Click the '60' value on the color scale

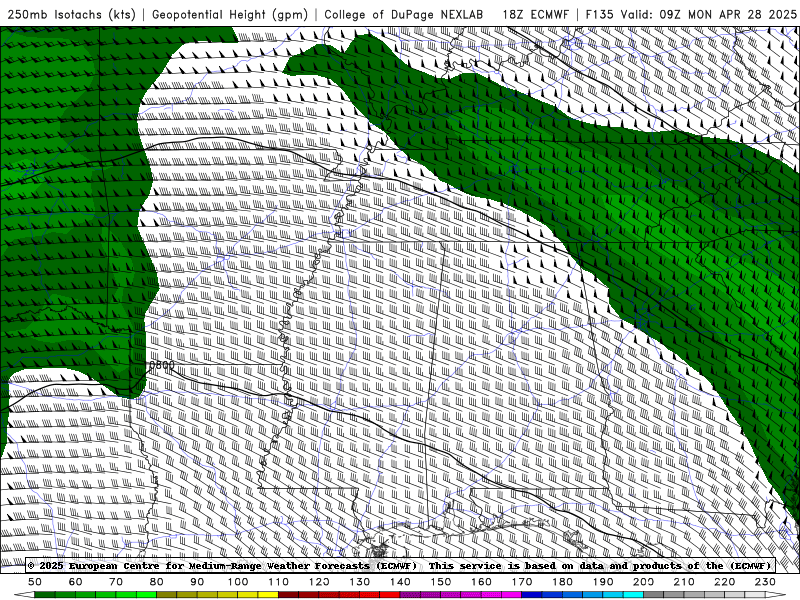[x=76, y=582]
